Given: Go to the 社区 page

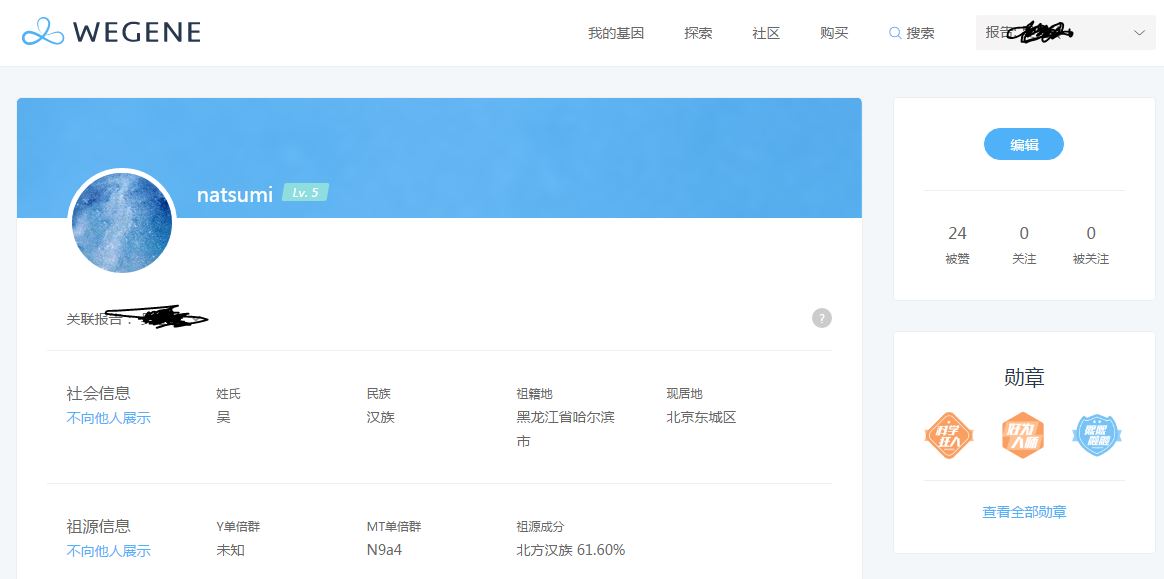Looking at the screenshot, I should point(766,33).
